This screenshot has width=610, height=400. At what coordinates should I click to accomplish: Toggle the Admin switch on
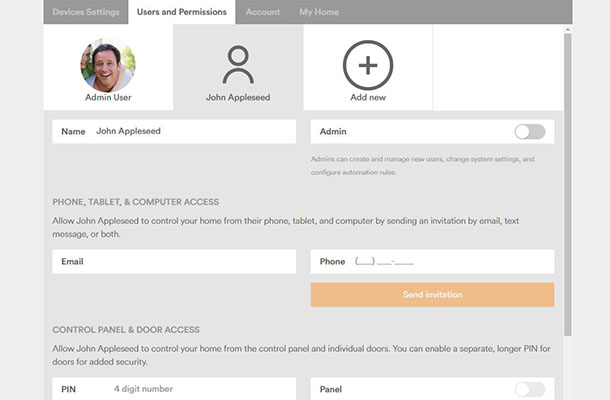pyautogui.click(x=529, y=132)
